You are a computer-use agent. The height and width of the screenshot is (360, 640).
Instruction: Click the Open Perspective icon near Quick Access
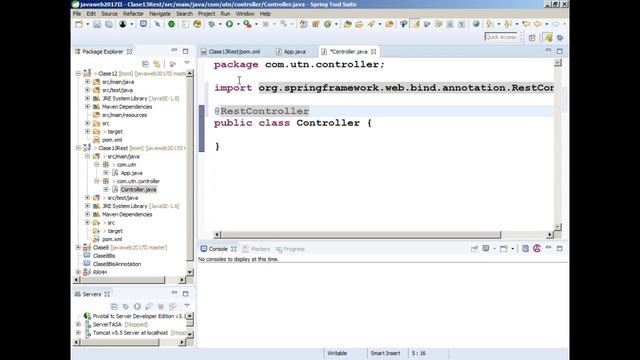(532, 38)
